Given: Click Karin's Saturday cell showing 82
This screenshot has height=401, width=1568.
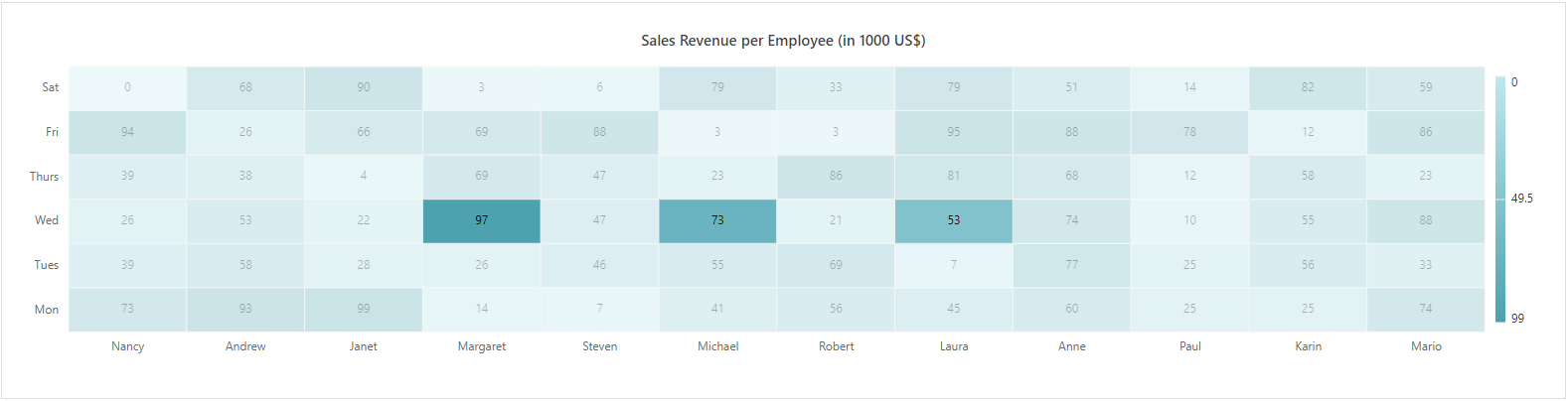Looking at the screenshot, I should point(1308,87).
